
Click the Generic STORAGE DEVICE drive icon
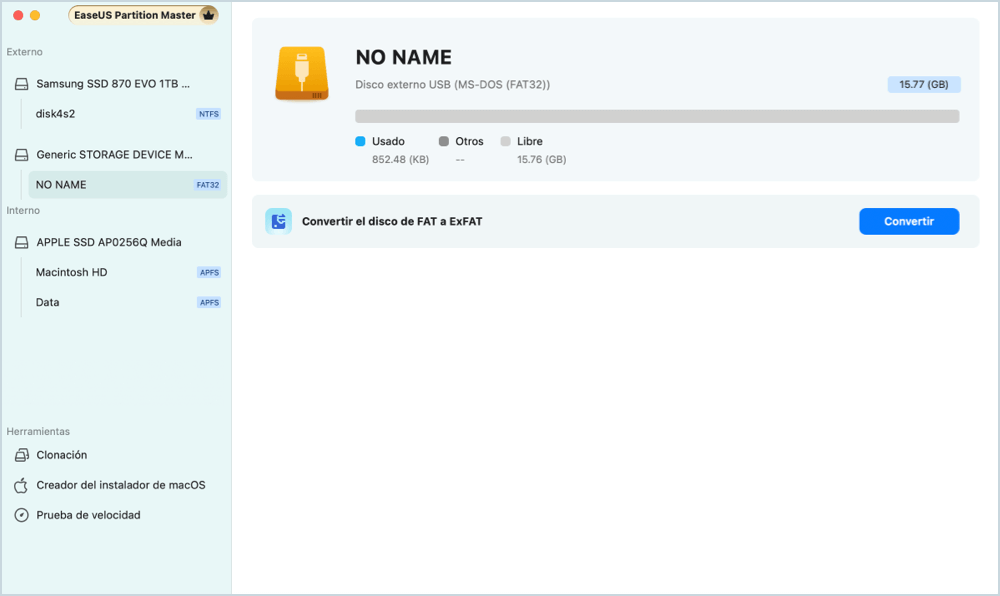pyautogui.click(x=22, y=155)
